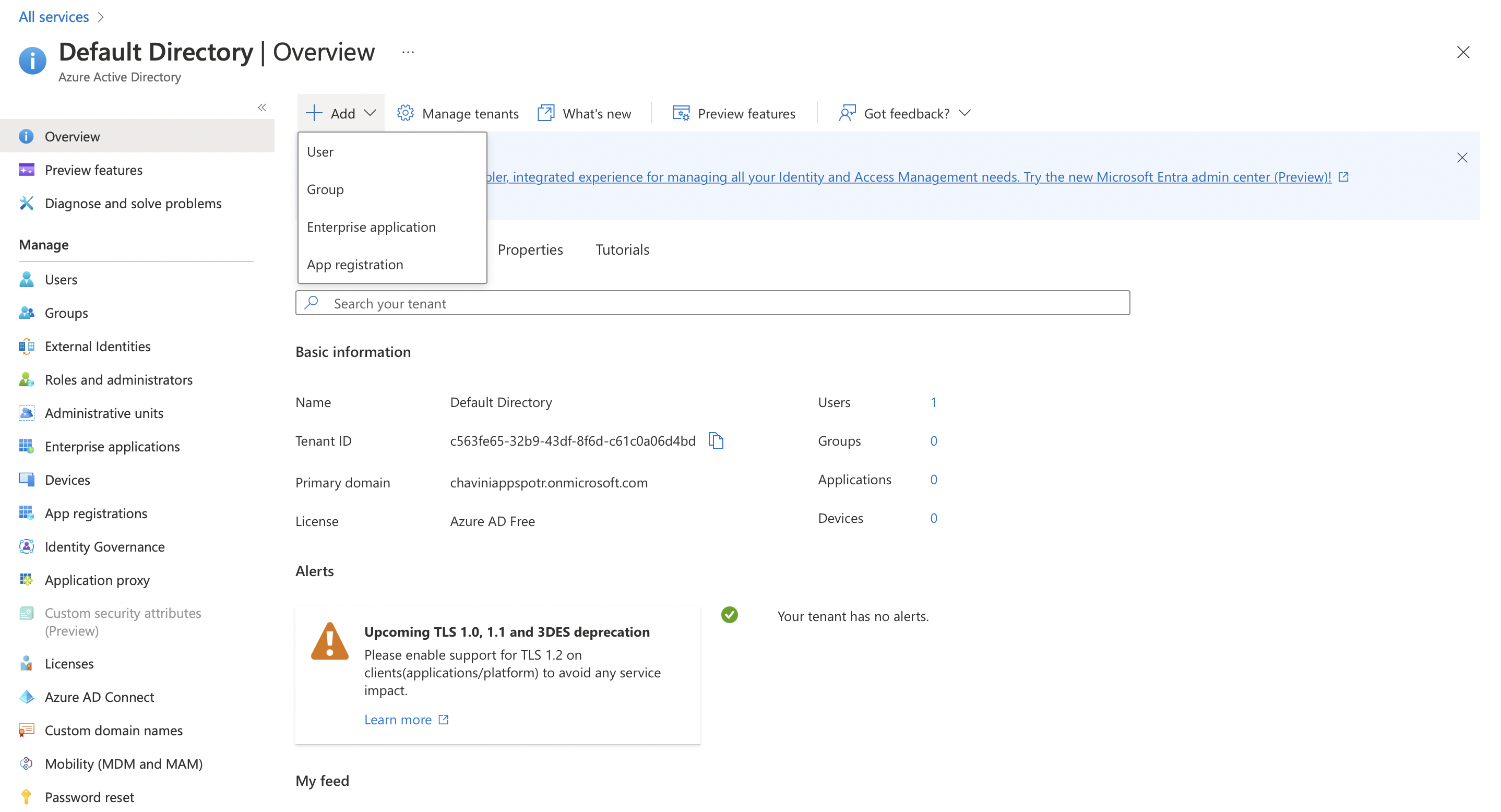Viewport: 1501px width, 812px height.
Task: Click the Azure AD Connect icon
Action: (x=26, y=697)
